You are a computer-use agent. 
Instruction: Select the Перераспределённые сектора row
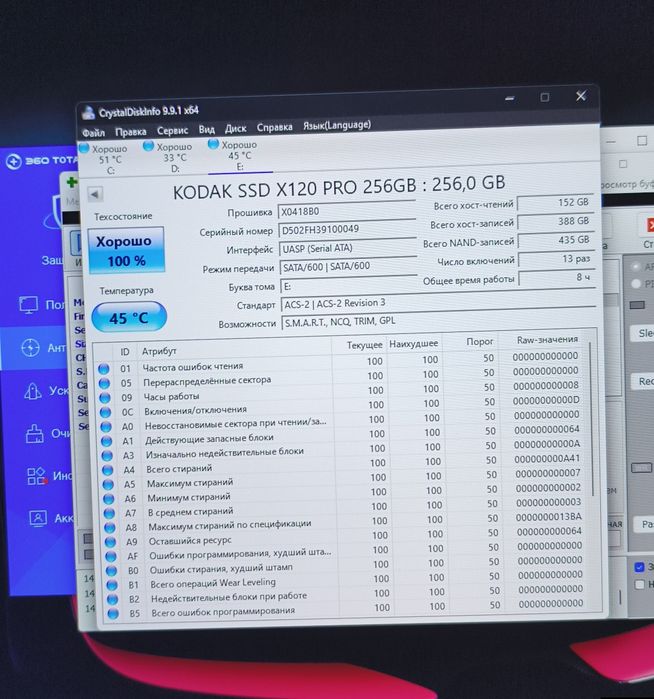pyautogui.click(x=341, y=378)
